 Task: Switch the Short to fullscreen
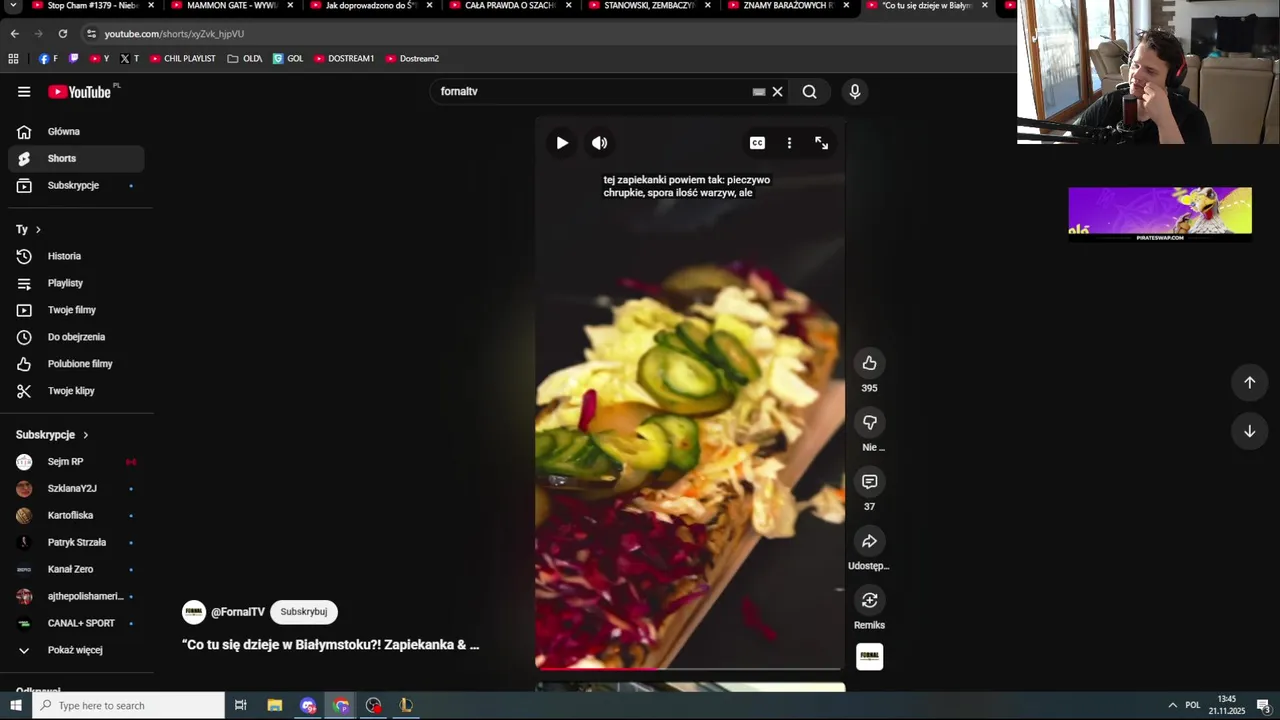coord(821,143)
